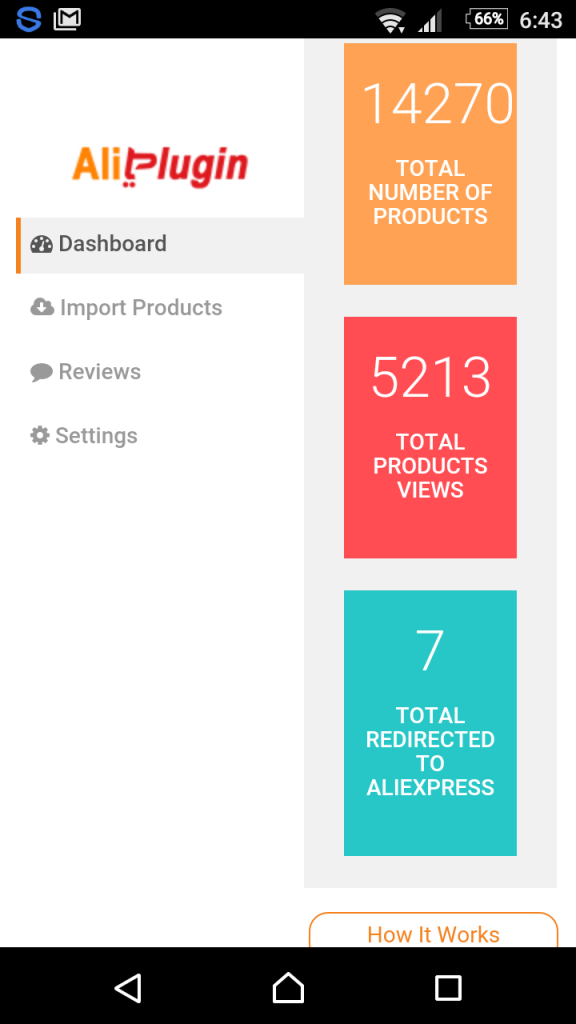576x1024 pixels.
Task: Go to the Reviews menu item
Action: tap(160, 372)
